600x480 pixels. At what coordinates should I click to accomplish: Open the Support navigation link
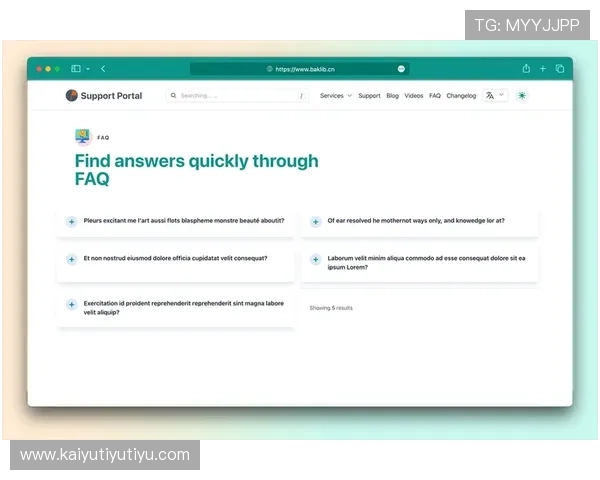pyautogui.click(x=369, y=96)
